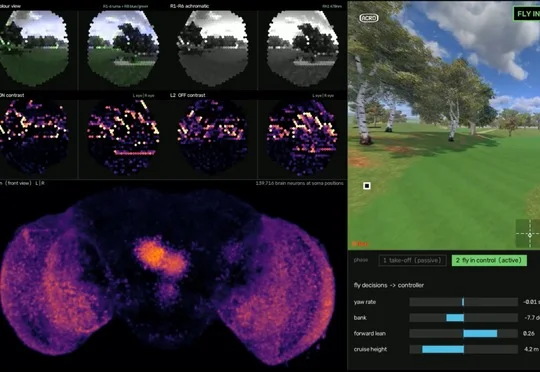This screenshot has height=372, width=540.
Task: Select phase 1 take-off (passive)
Action: point(413,260)
